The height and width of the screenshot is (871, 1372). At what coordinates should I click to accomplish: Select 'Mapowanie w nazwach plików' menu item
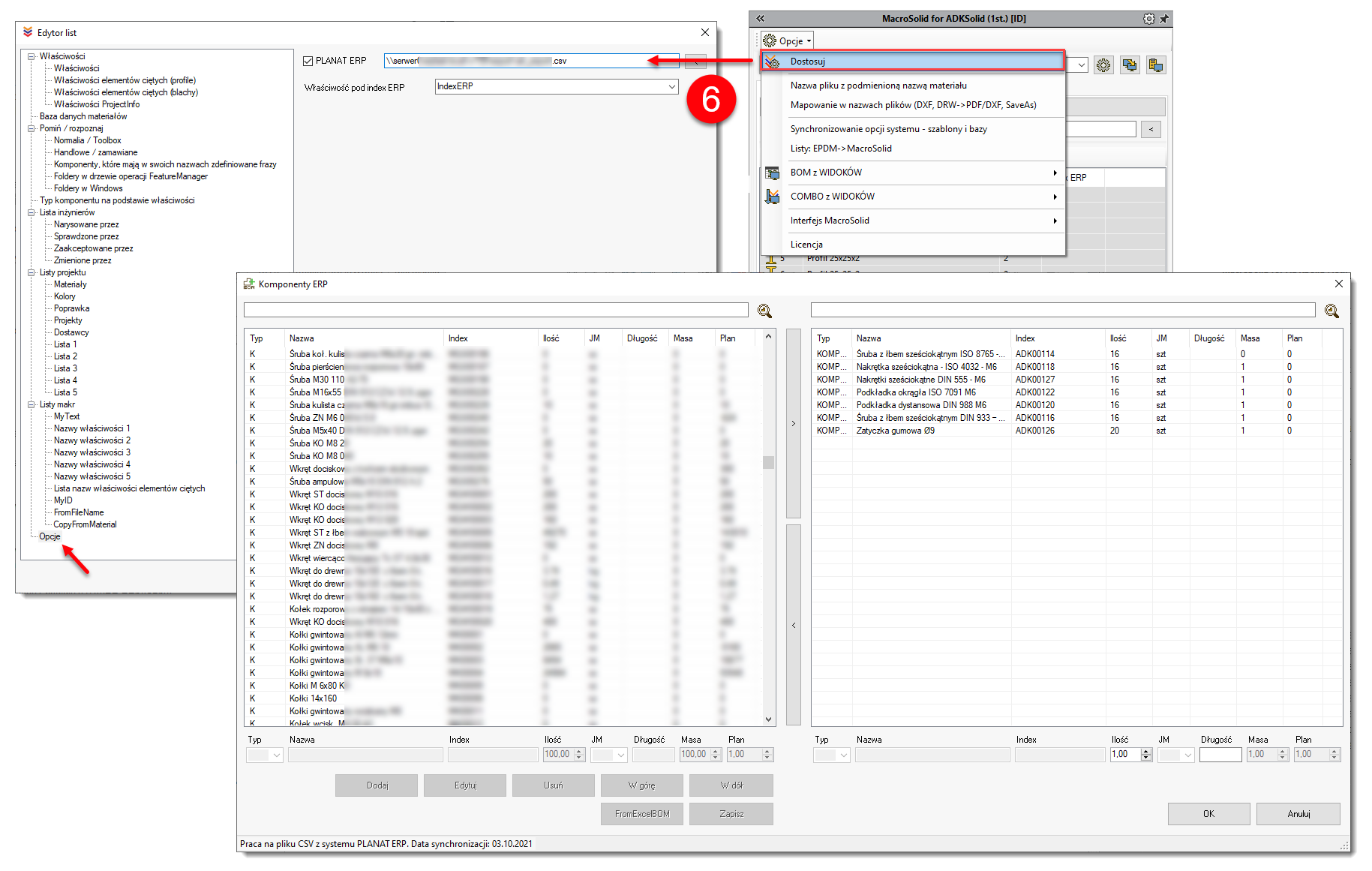pos(913,105)
